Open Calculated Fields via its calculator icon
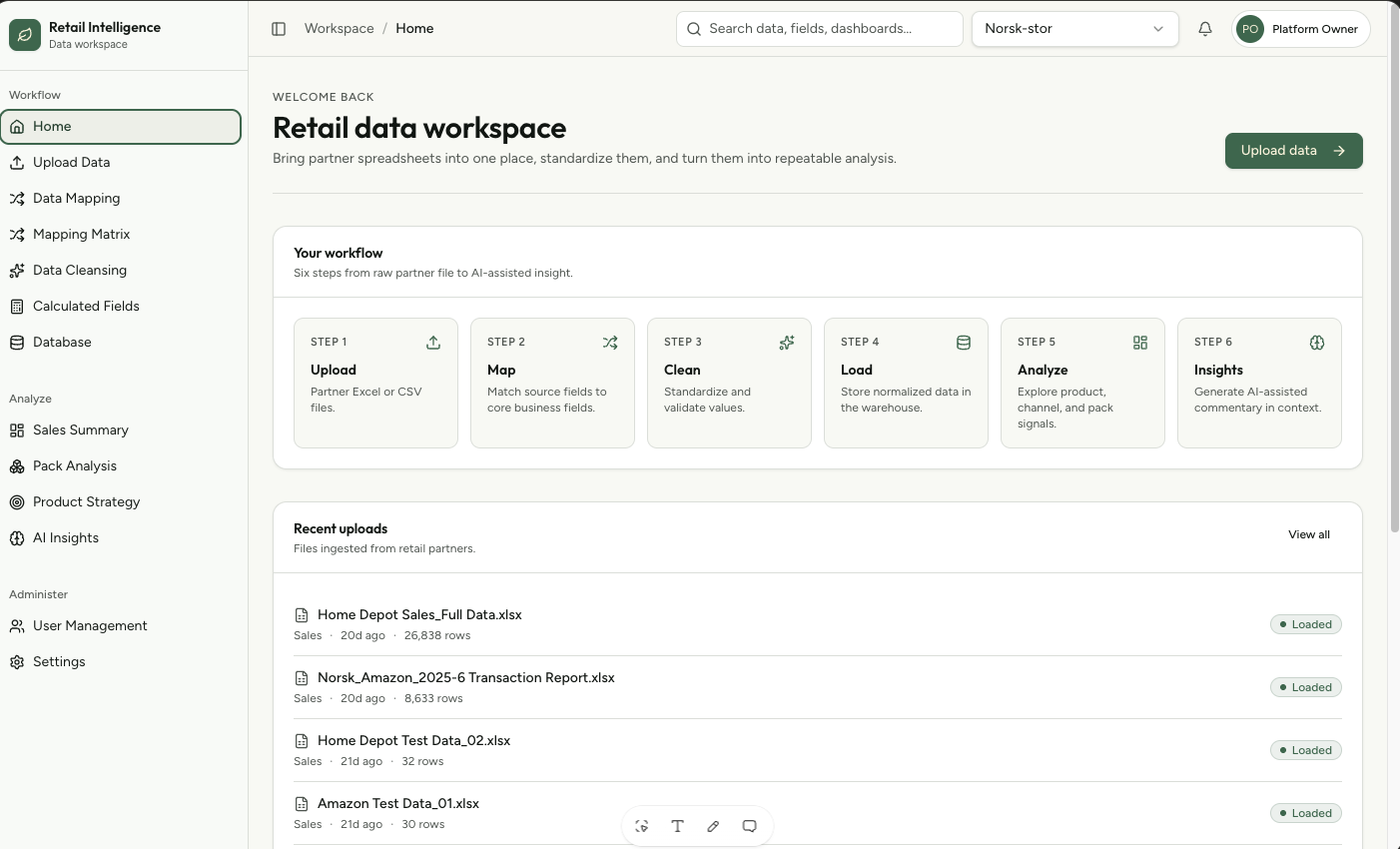This screenshot has height=849, width=1400. tap(17, 306)
